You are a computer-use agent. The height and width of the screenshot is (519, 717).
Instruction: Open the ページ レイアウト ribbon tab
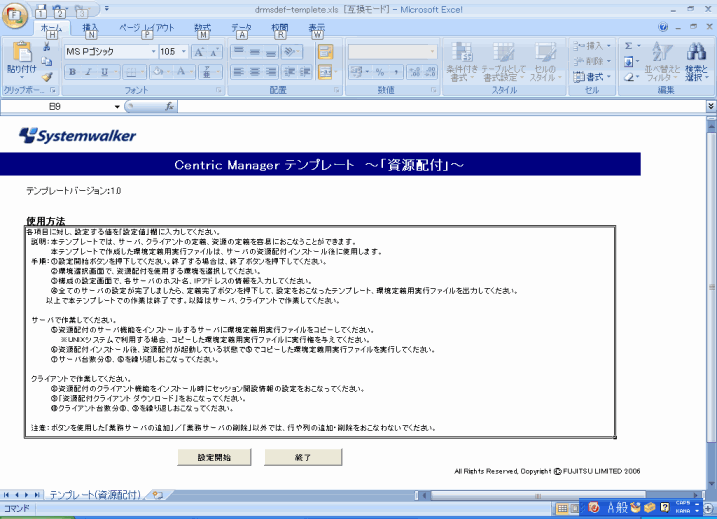click(147, 29)
